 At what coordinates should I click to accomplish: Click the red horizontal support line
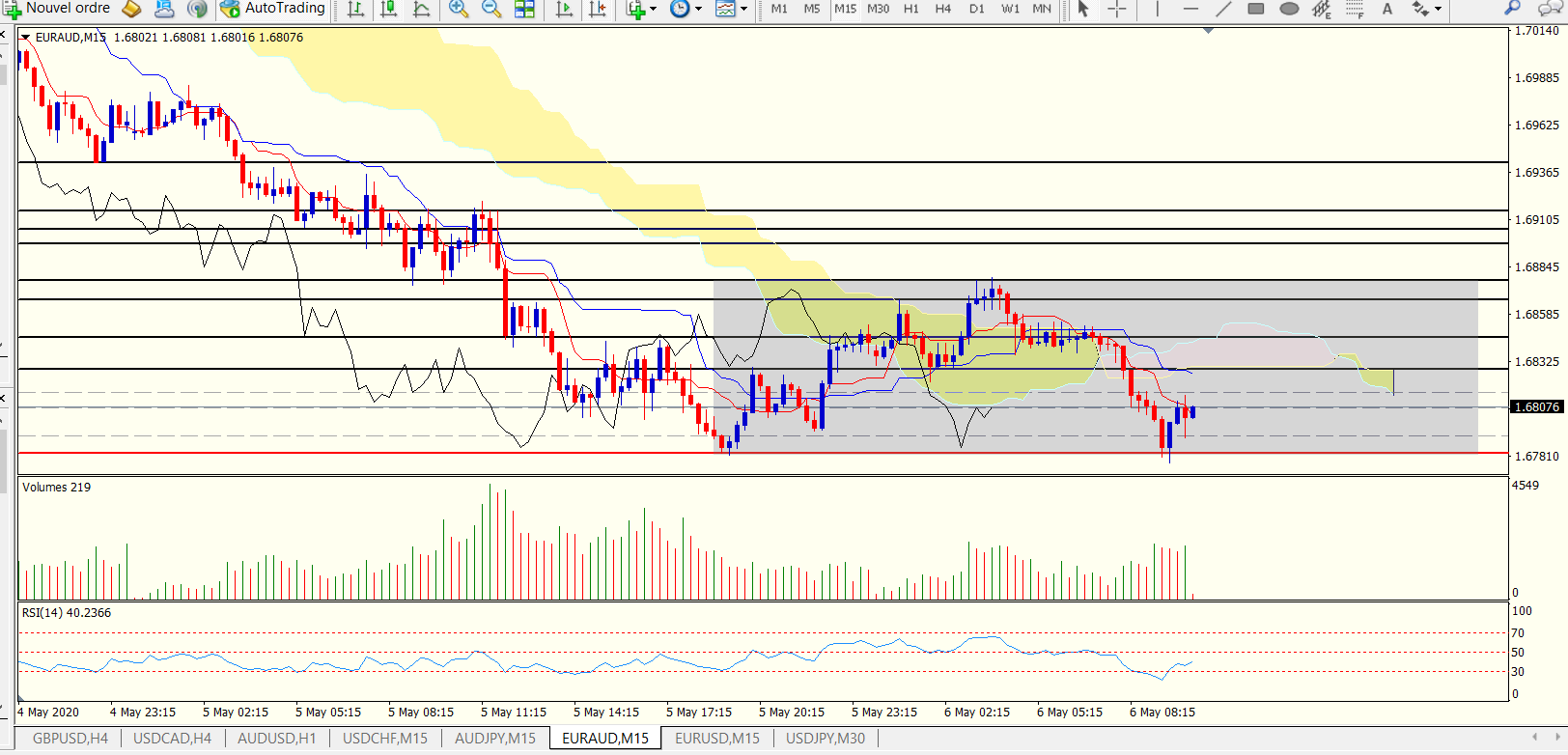763,453
